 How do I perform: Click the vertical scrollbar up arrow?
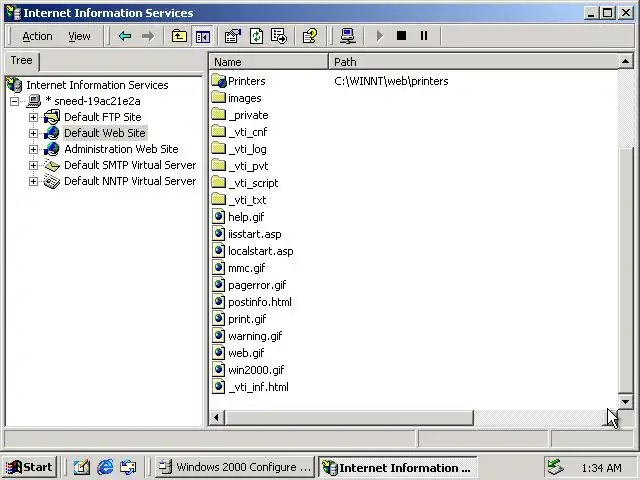pyautogui.click(x=625, y=62)
